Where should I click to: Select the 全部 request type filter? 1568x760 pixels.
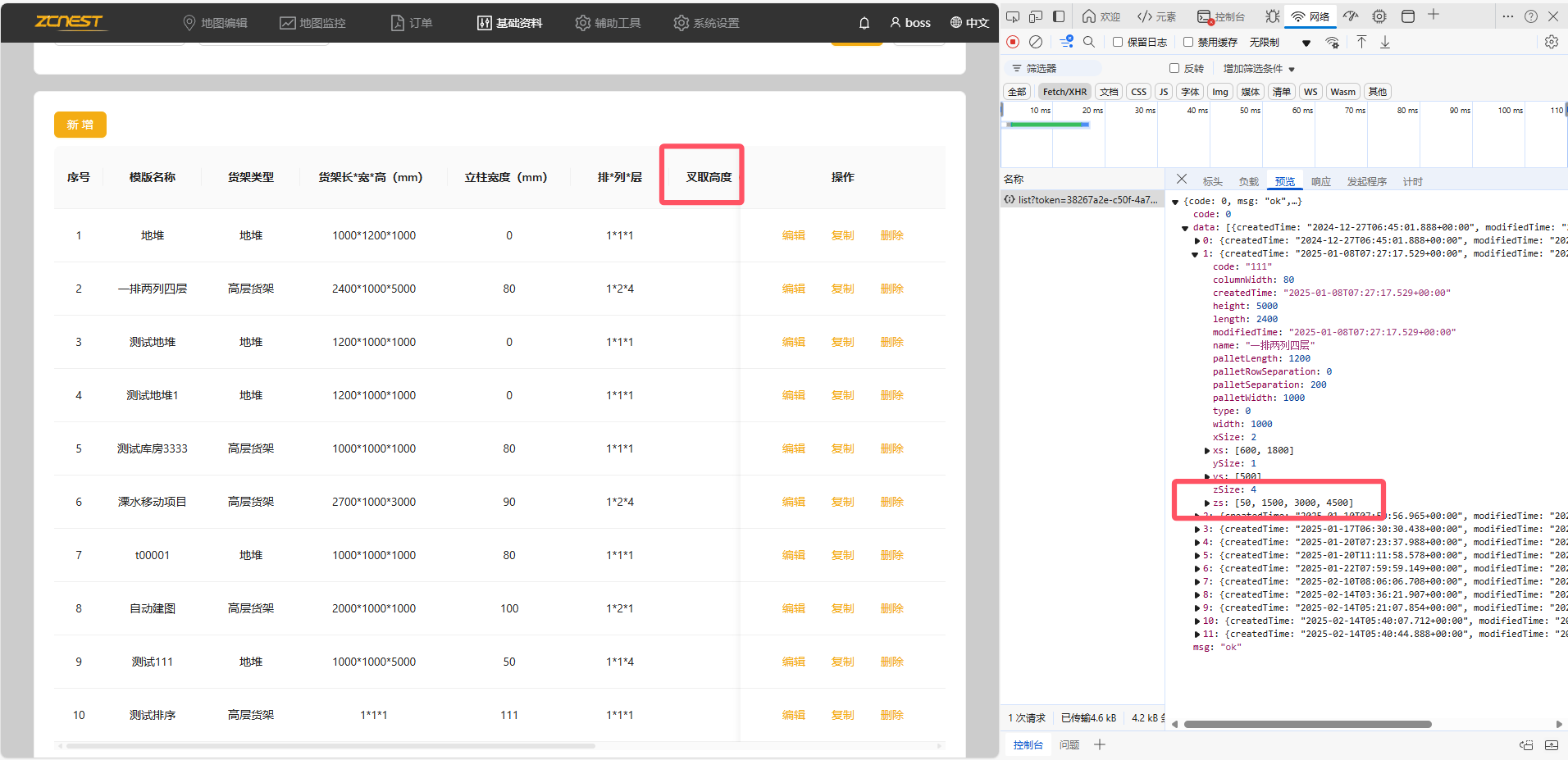click(1017, 92)
